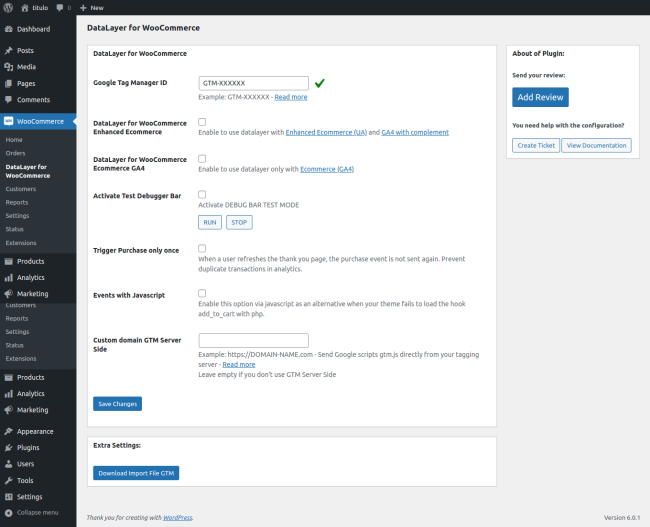Open the WordPress footer link
Screen dimensions: 650x527
click(x=177, y=517)
